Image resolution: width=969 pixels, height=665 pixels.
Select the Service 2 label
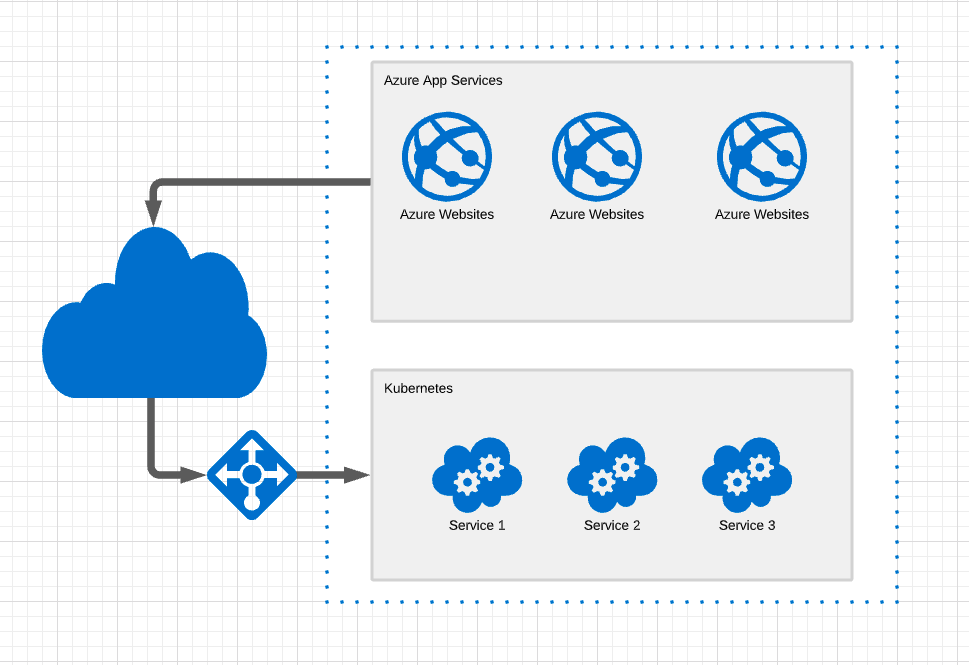point(611,525)
